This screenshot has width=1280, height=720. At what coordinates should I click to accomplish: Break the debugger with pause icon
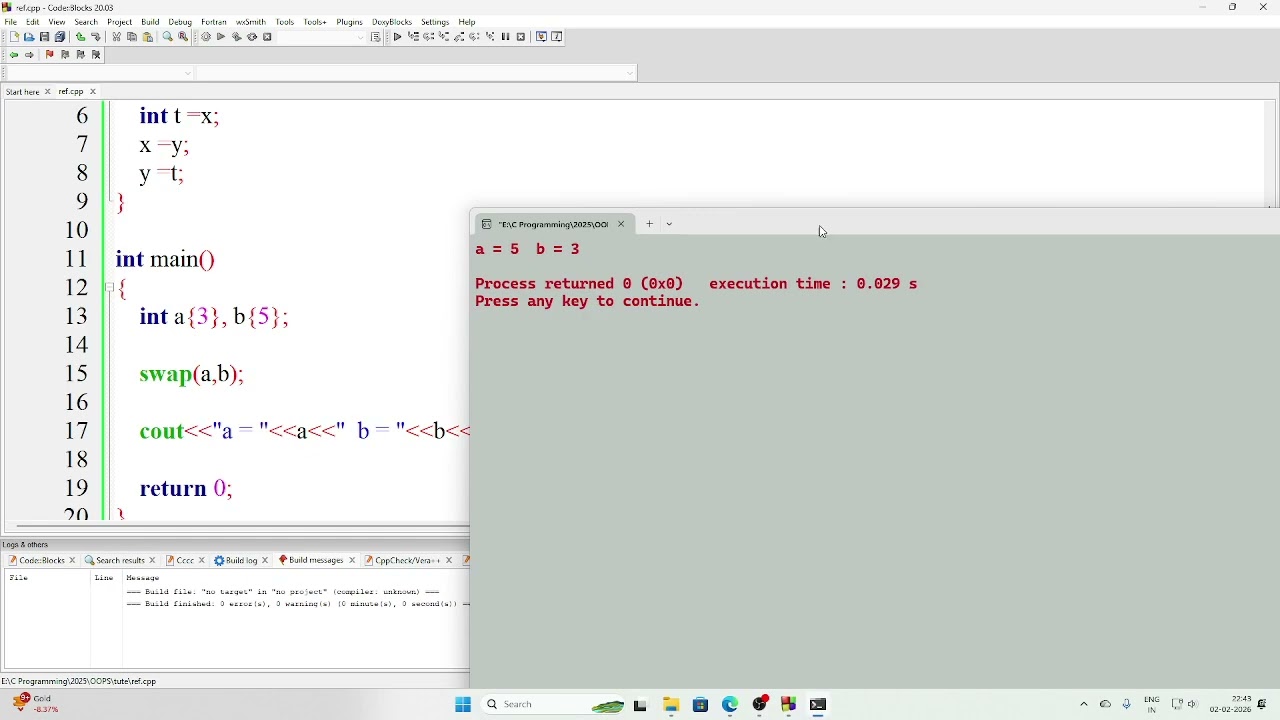pos(507,37)
